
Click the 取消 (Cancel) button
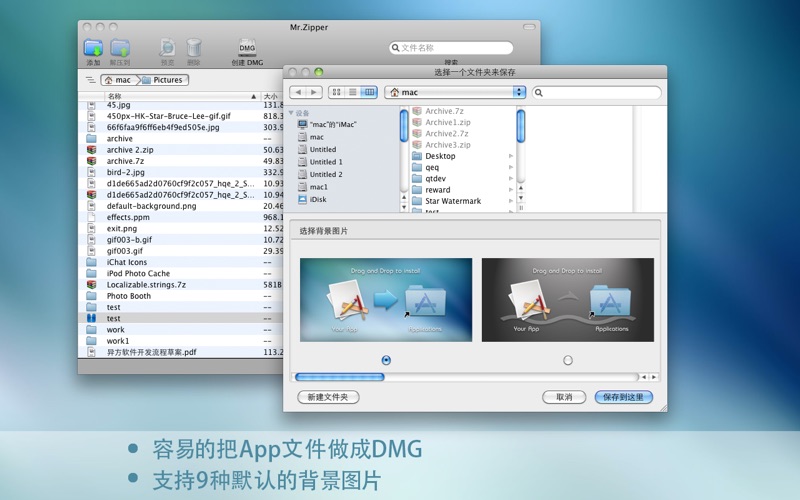(x=564, y=397)
